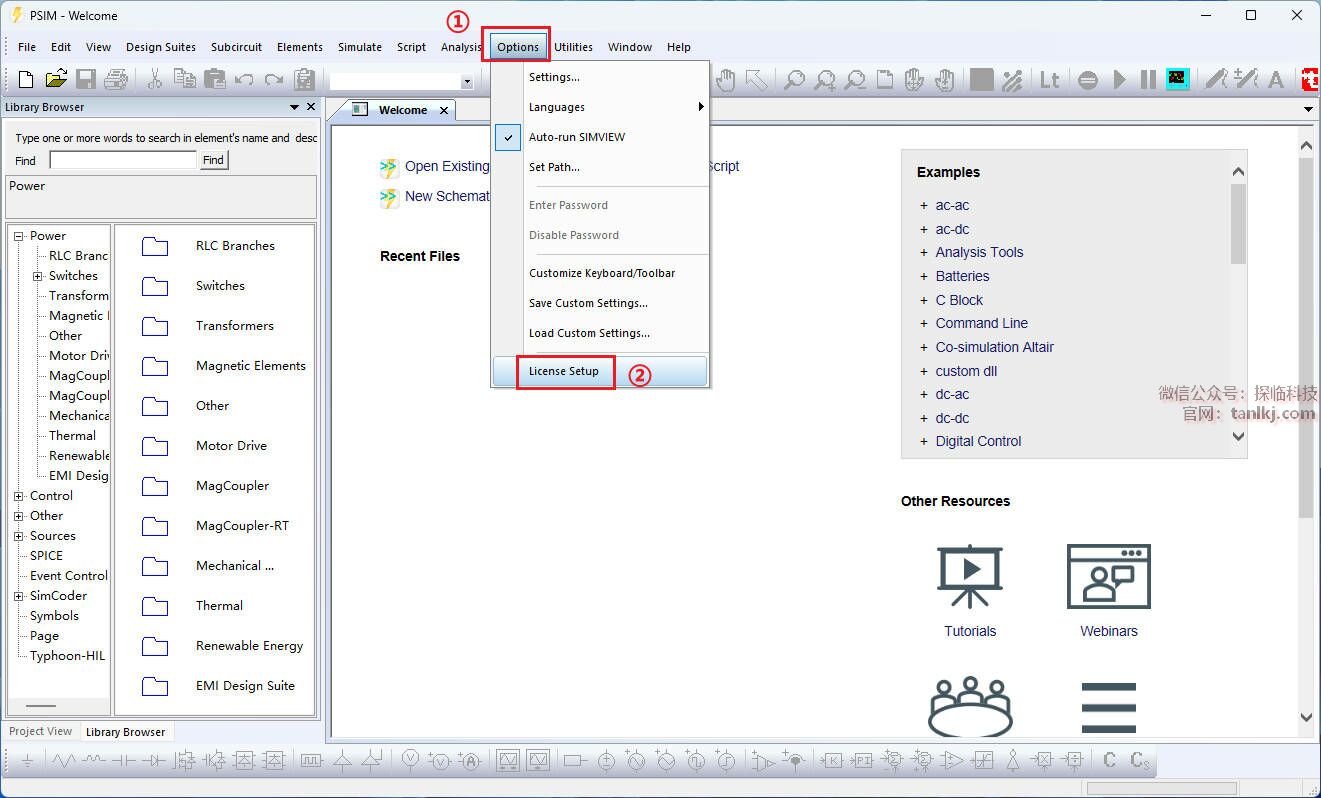Screen dimensions: 1321x798
Task: Expand the ac-ac examples entry
Action: [924, 205]
